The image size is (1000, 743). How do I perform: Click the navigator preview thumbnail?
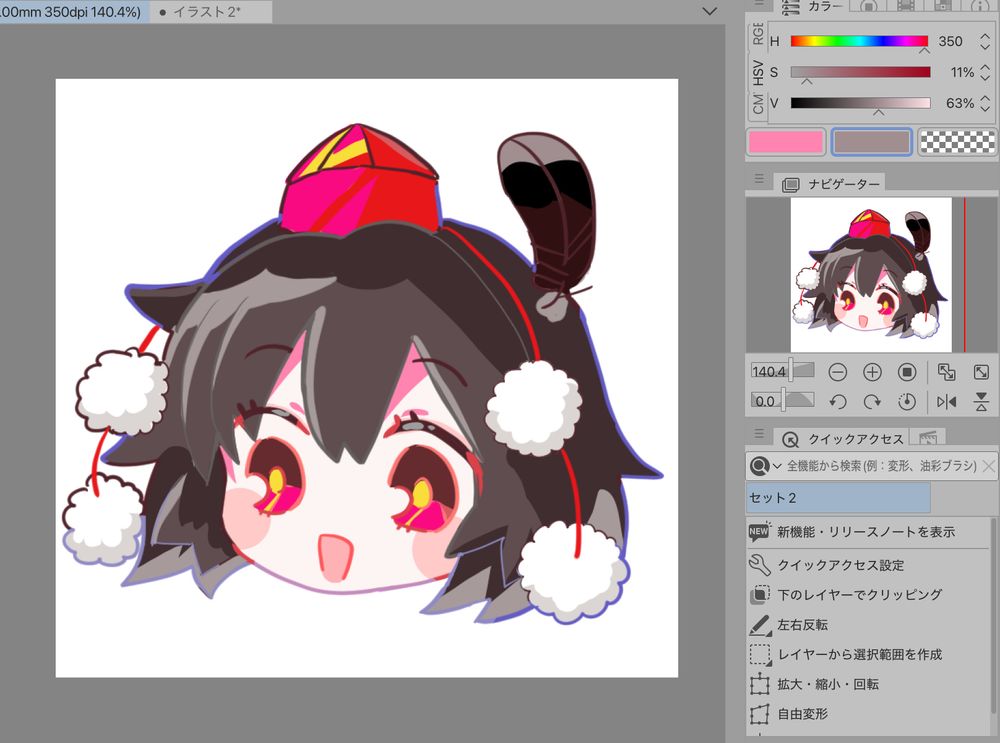coord(871,275)
